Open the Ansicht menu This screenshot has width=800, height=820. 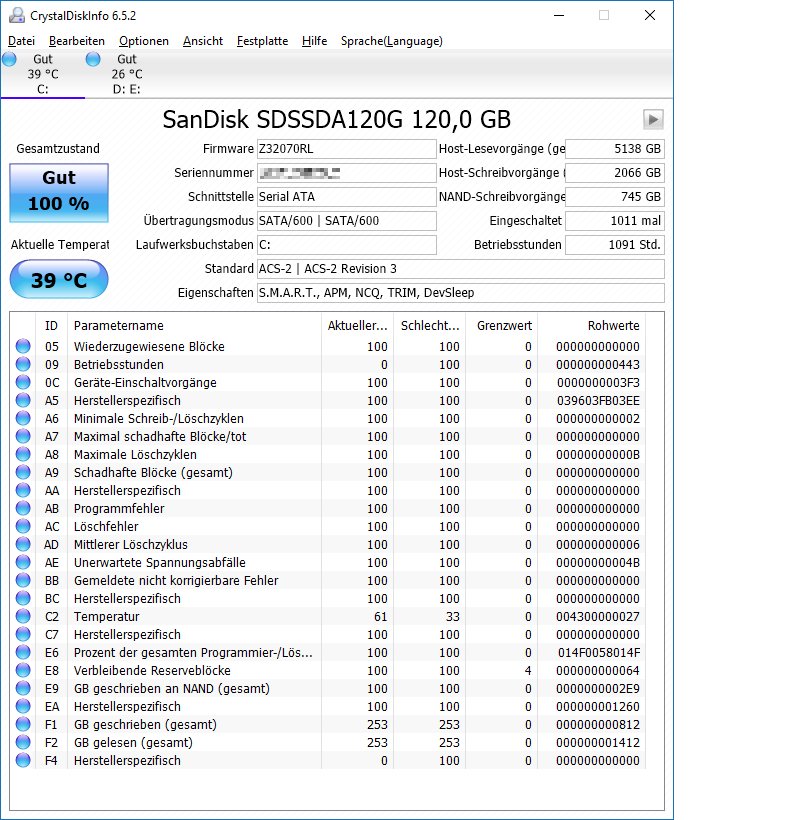pos(203,41)
